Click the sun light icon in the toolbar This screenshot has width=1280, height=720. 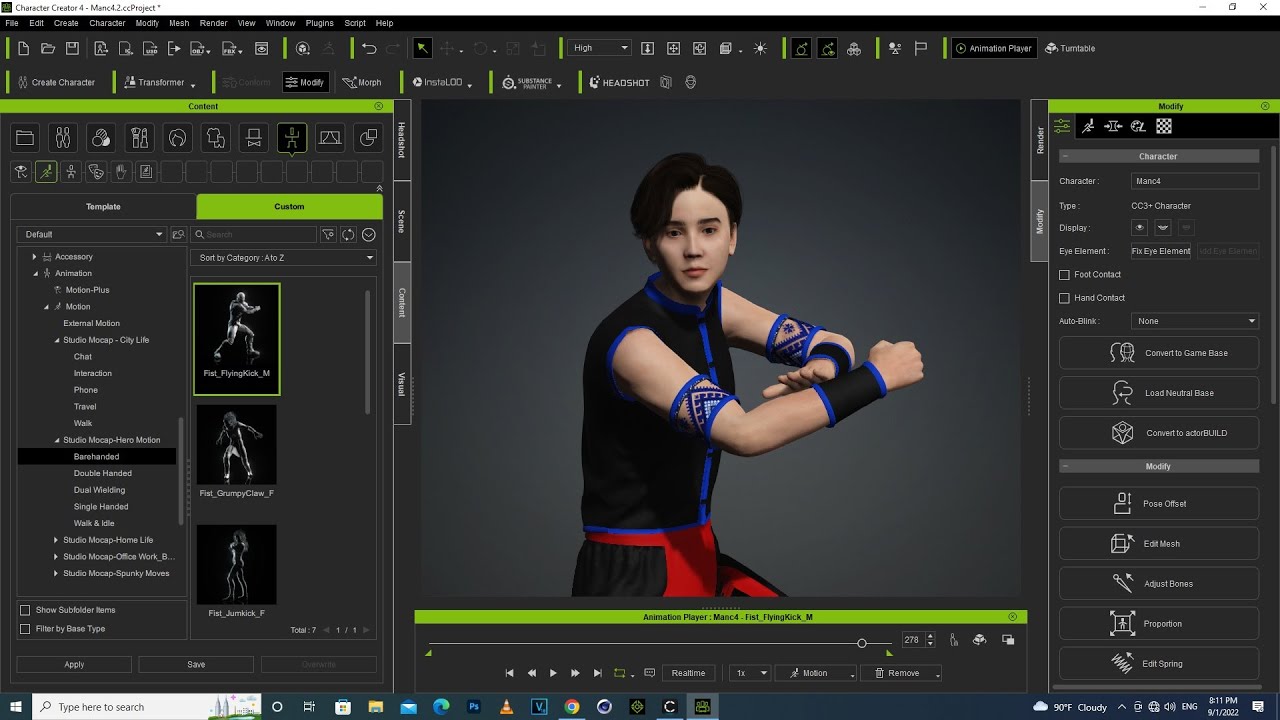click(761, 48)
